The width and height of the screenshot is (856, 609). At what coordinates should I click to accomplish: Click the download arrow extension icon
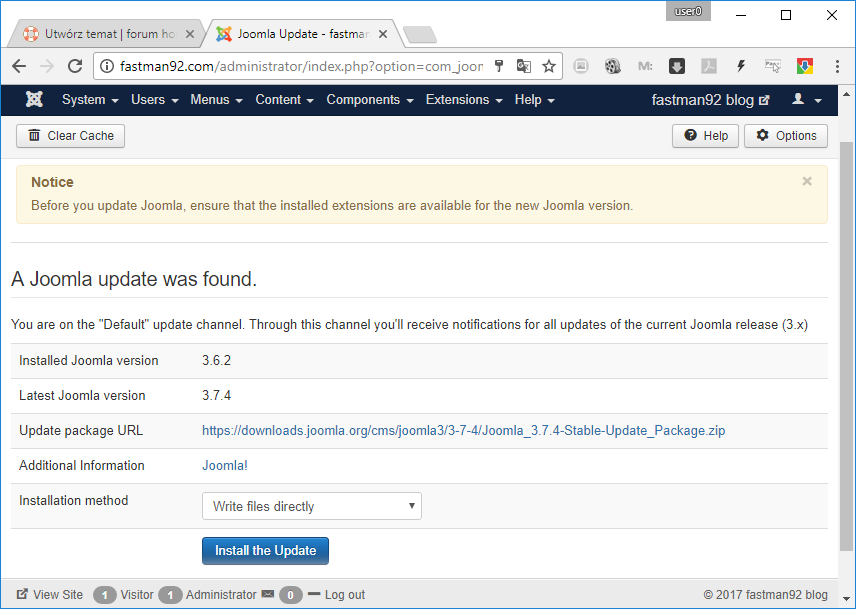tap(677, 67)
